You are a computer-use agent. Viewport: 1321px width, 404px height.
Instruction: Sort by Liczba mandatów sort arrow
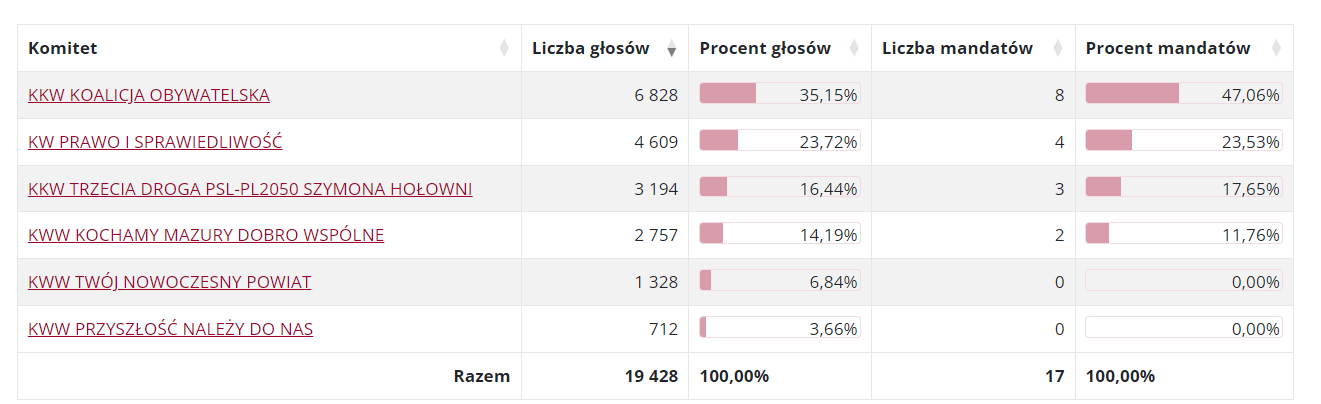click(1059, 48)
